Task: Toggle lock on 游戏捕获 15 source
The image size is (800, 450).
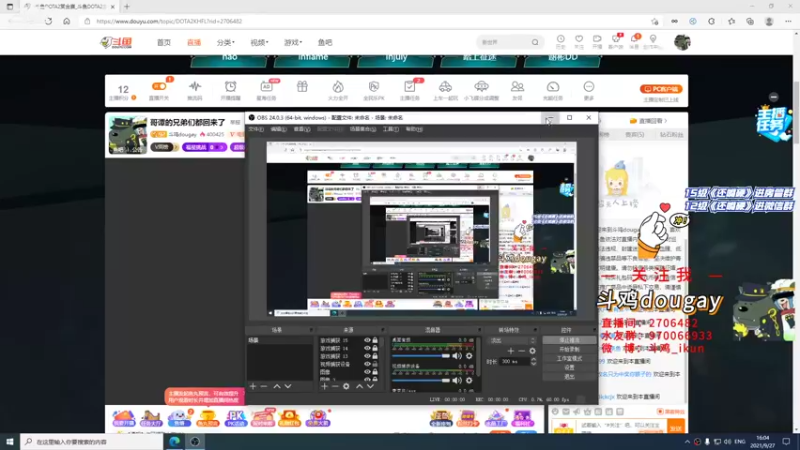Action: (375, 340)
